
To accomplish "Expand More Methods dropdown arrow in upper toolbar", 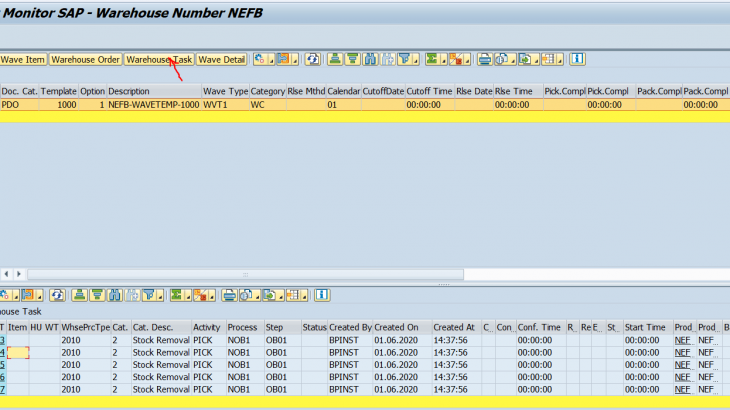I will click(x=294, y=60).
